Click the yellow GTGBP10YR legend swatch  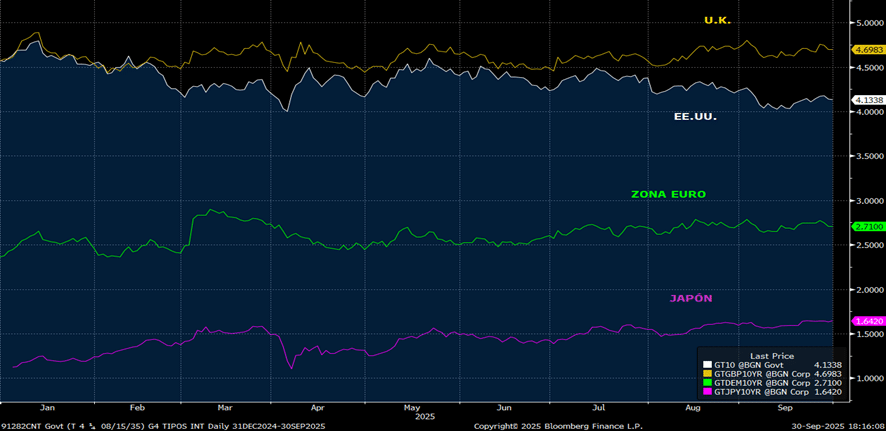tap(706, 374)
